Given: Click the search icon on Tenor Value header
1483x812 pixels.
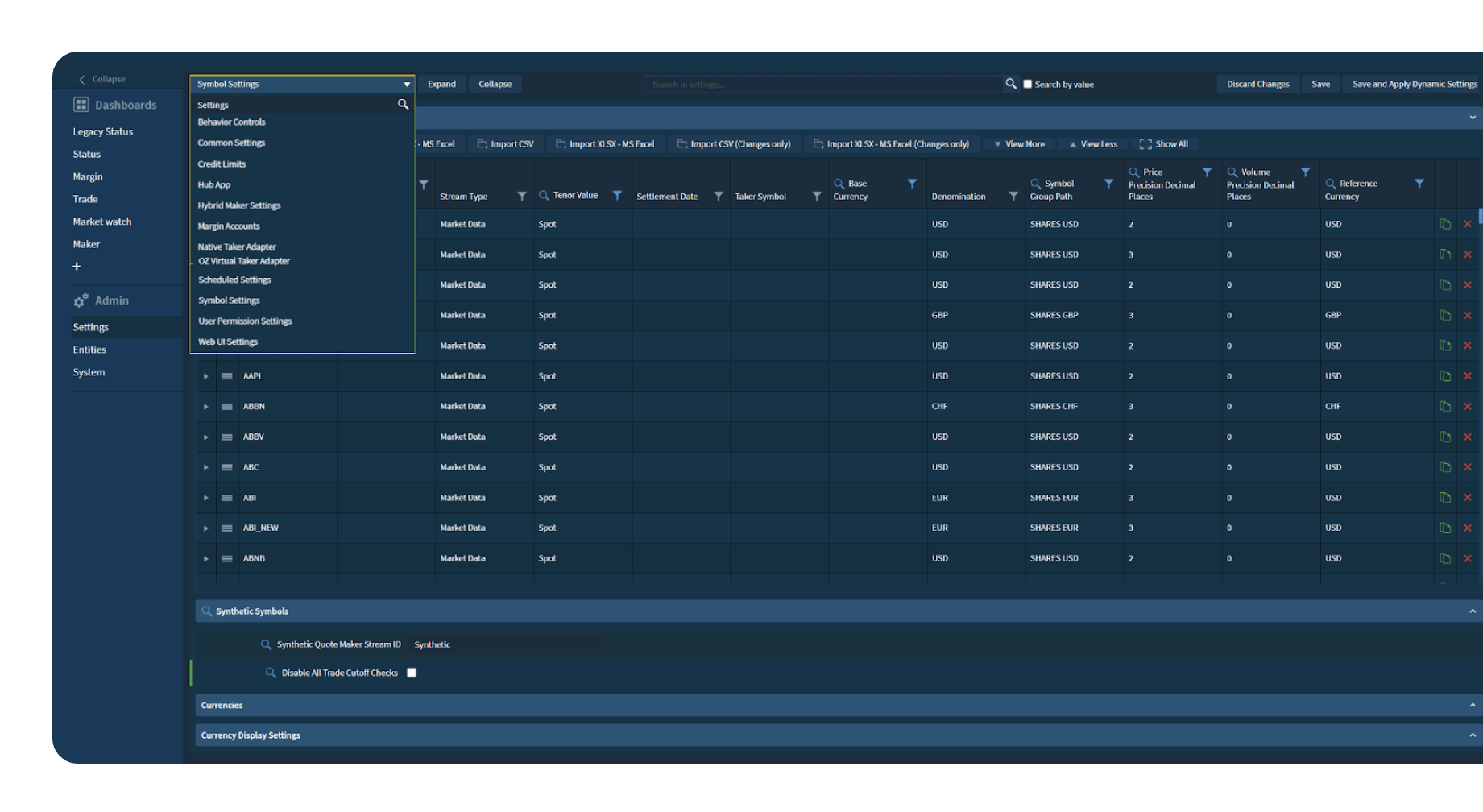Looking at the screenshot, I should (545, 195).
